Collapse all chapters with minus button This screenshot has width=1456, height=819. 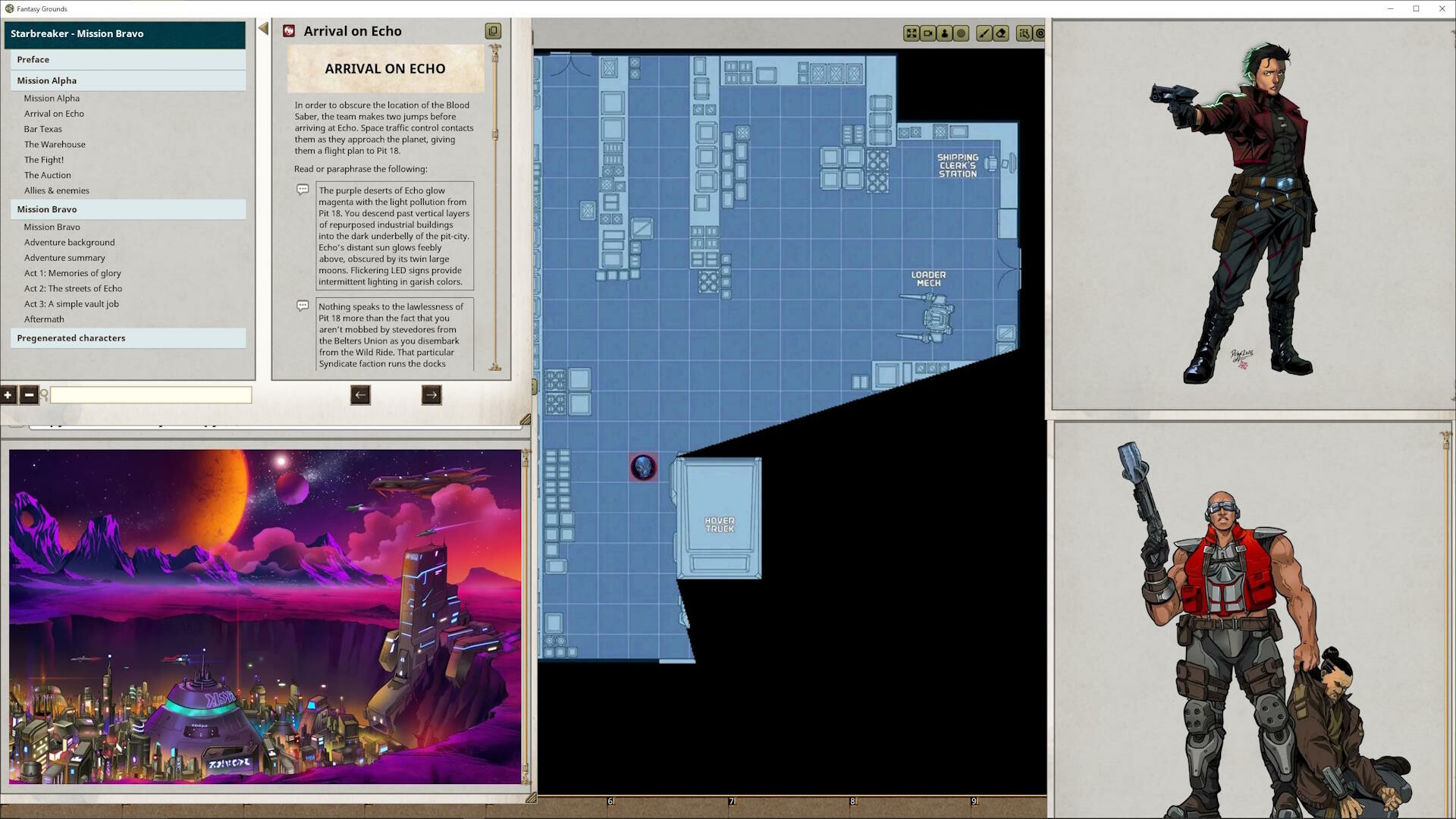tap(29, 395)
